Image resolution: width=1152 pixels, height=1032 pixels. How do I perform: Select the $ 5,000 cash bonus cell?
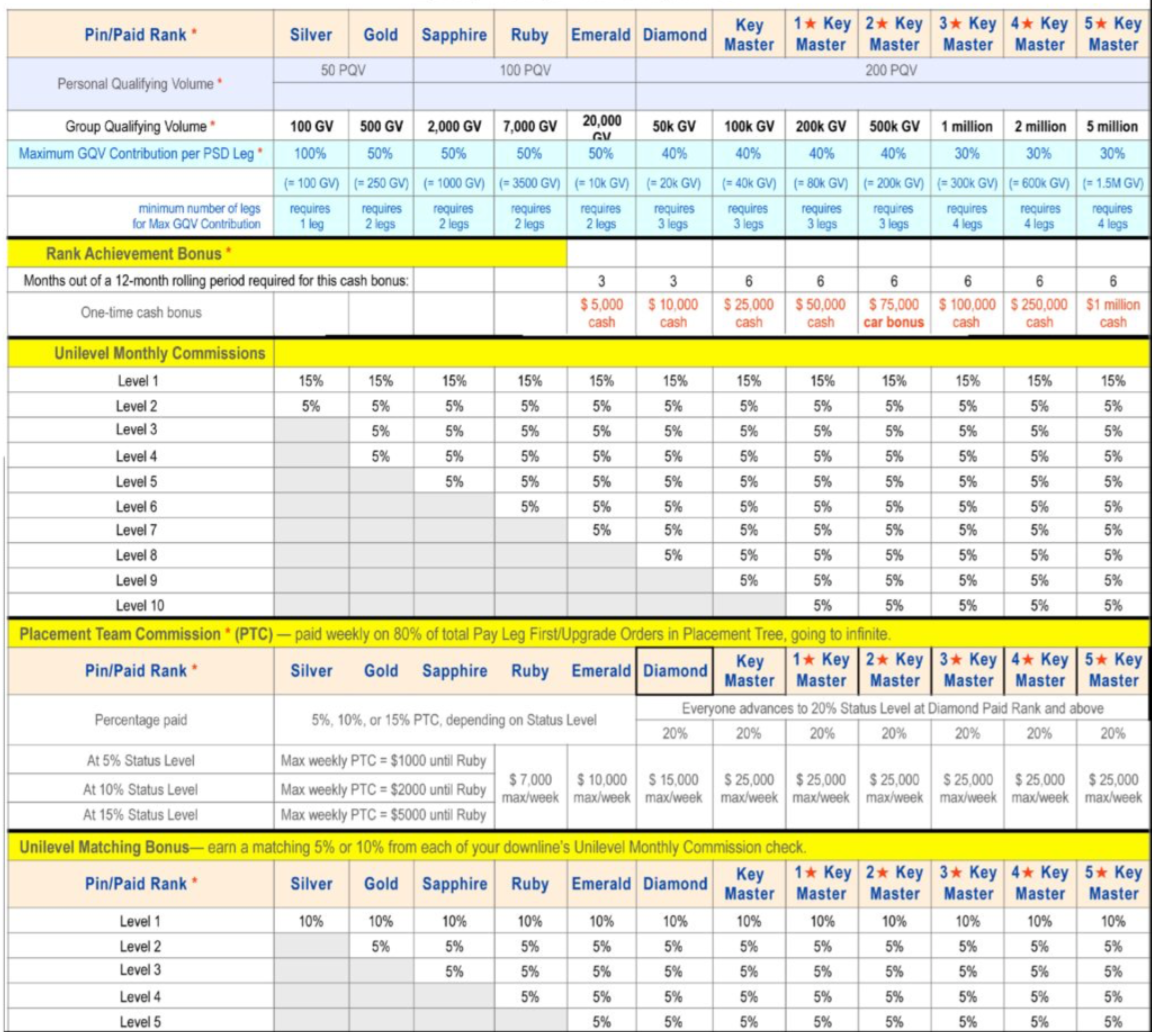(601, 314)
